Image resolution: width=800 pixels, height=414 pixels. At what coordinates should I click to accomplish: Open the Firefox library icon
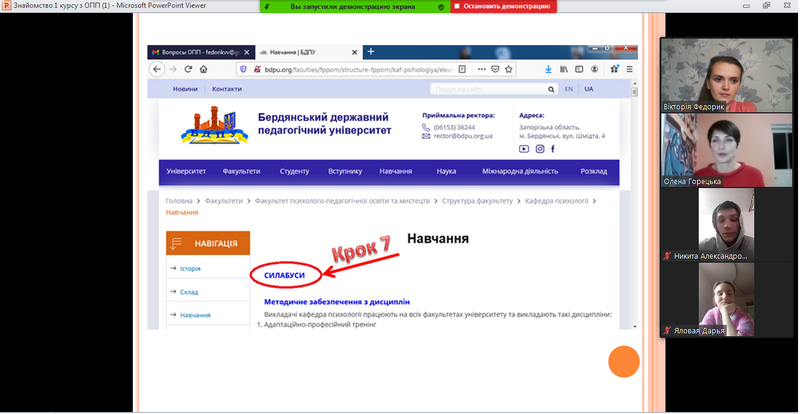[x=563, y=69]
